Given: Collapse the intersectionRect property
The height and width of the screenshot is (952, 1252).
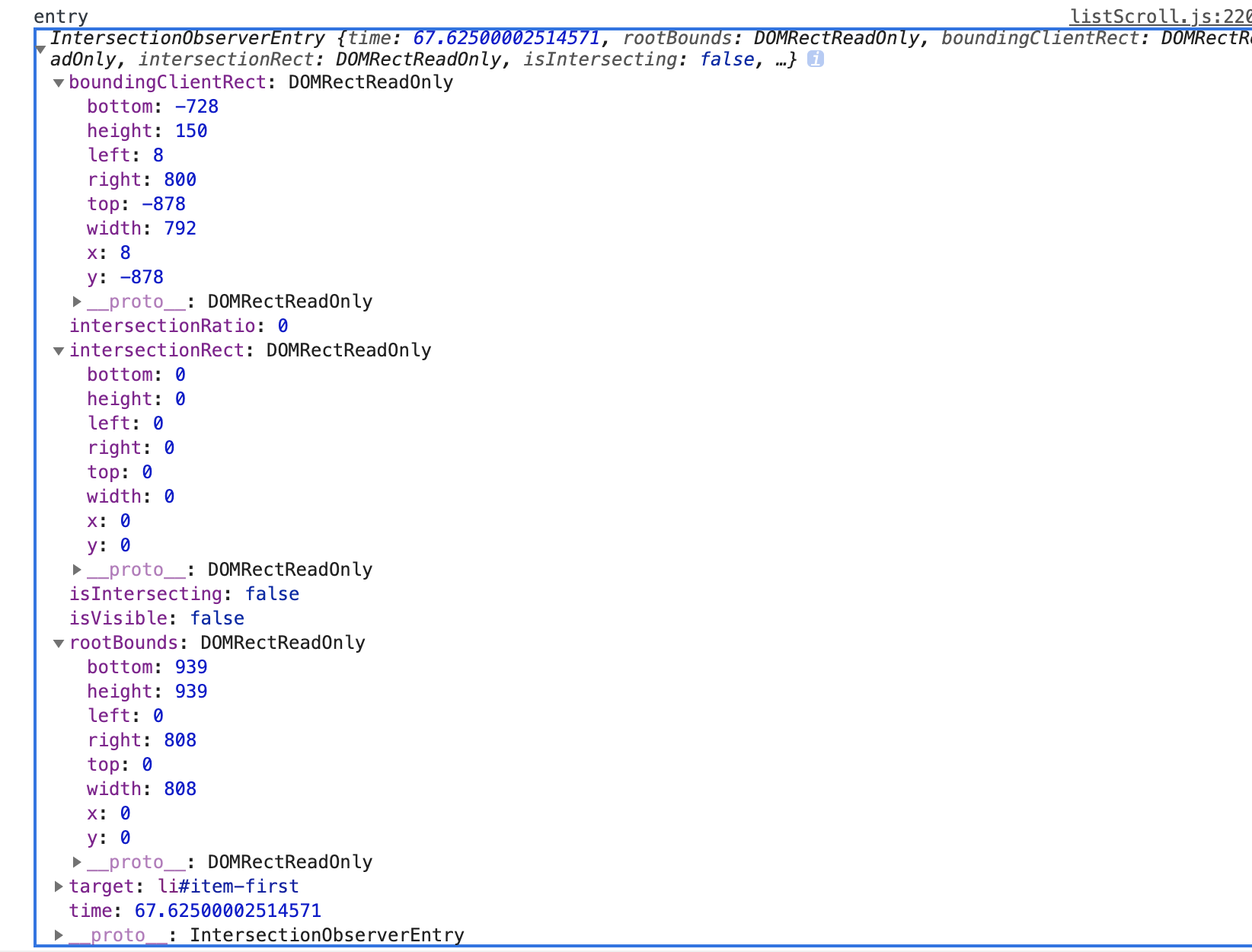Looking at the screenshot, I should click(59, 351).
